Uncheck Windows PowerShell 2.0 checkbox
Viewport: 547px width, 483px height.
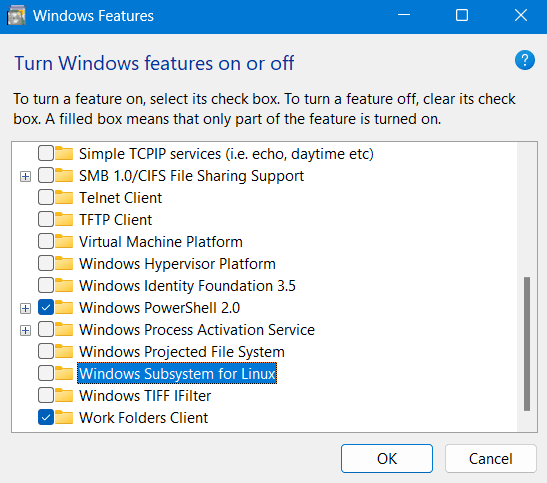click(46, 307)
